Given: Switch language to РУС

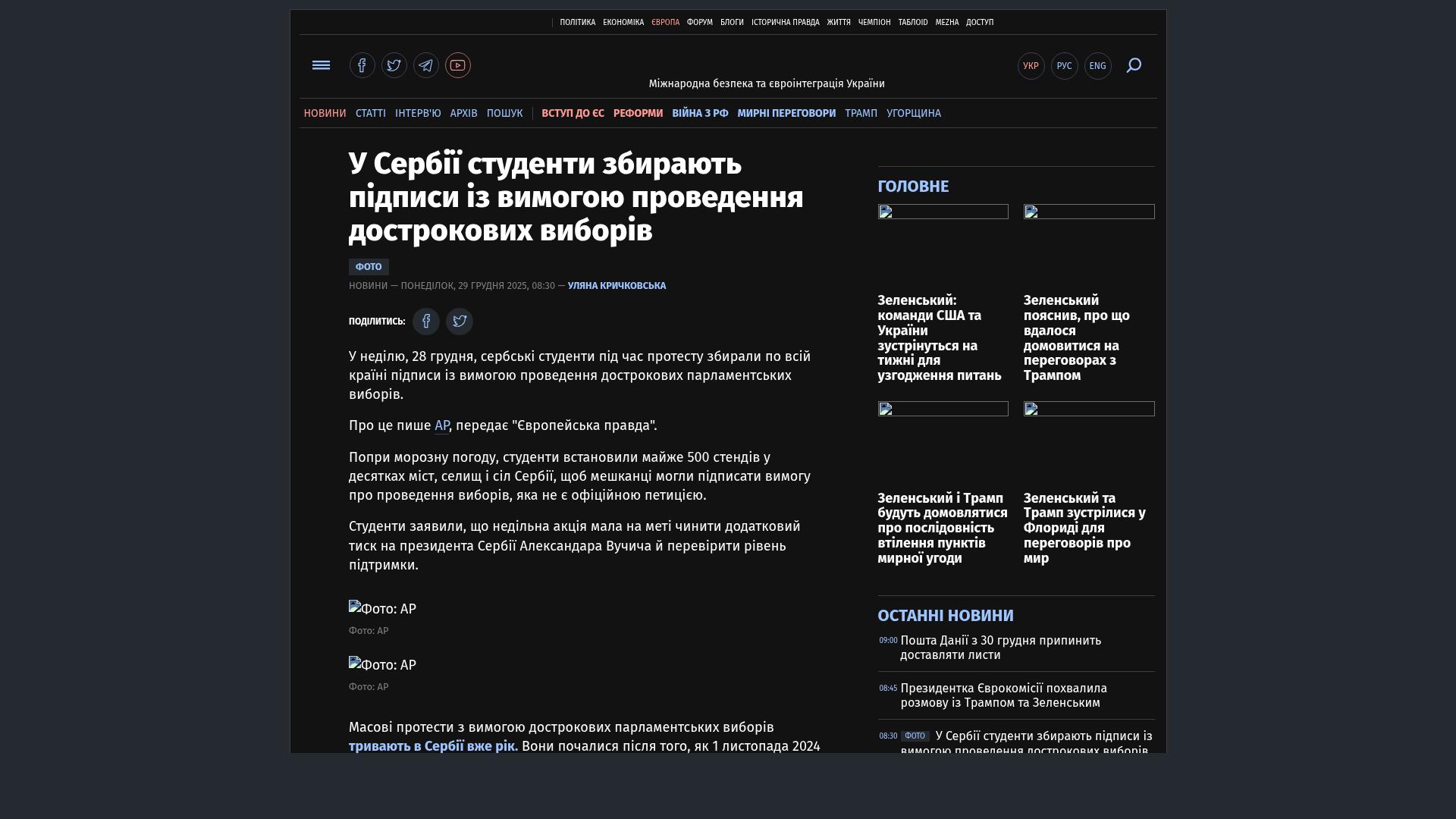Looking at the screenshot, I should pyautogui.click(x=1064, y=66).
